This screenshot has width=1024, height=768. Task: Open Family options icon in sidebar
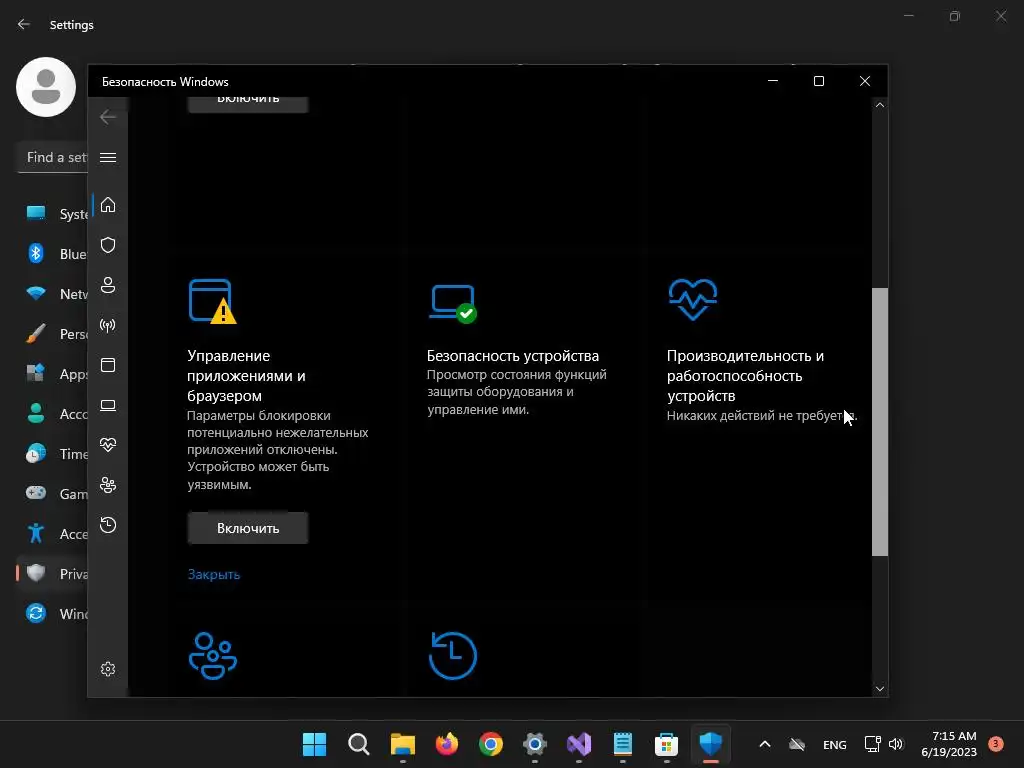[x=108, y=485]
